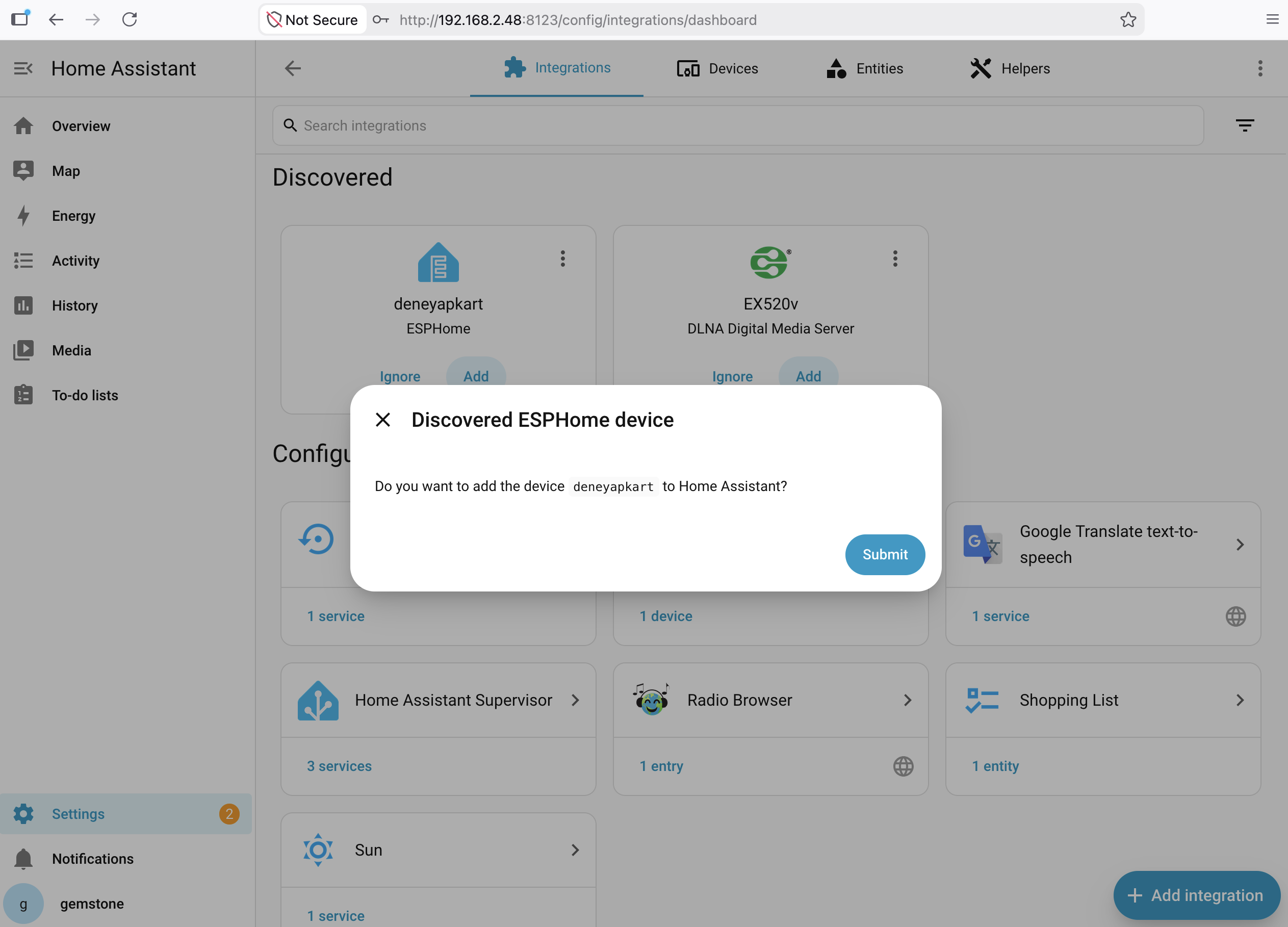Viewport: 1288px width, 927px height.
Task: Click the address bar URL
Action: point(578,20)
